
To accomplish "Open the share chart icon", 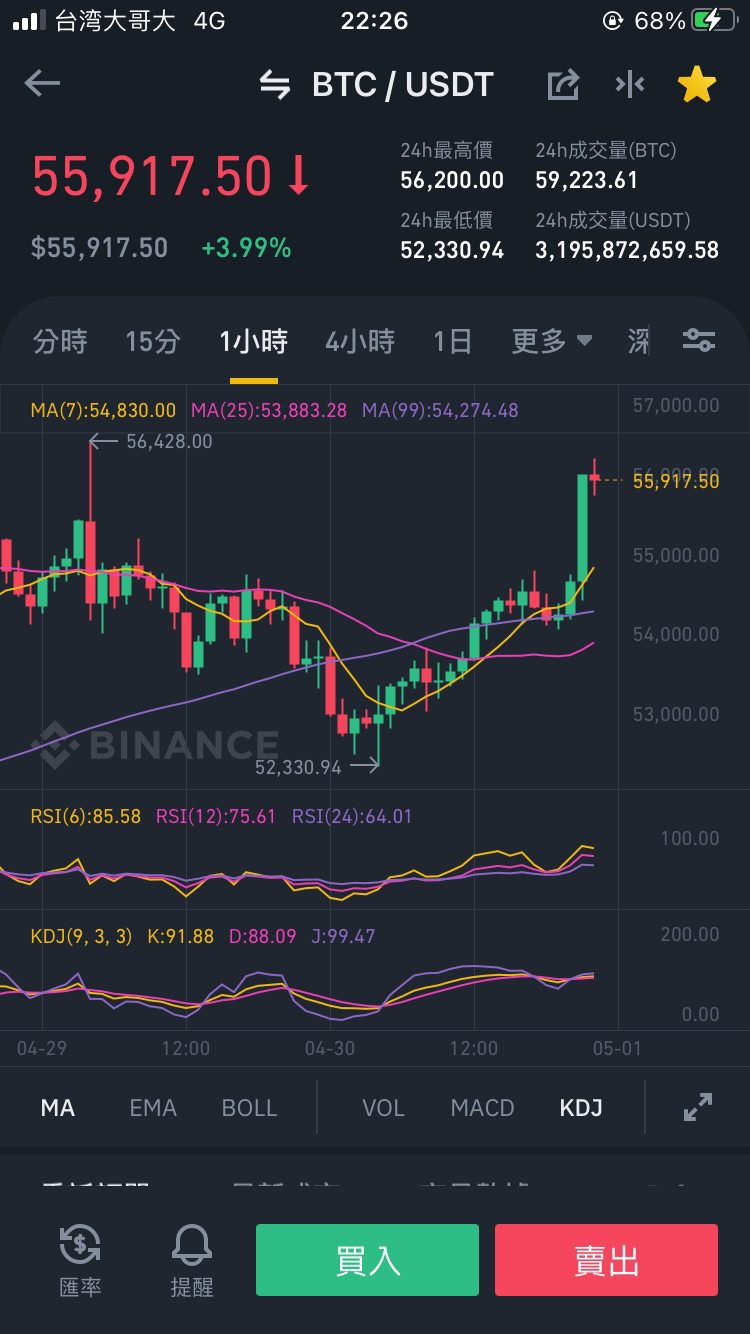I will [563, 85].
